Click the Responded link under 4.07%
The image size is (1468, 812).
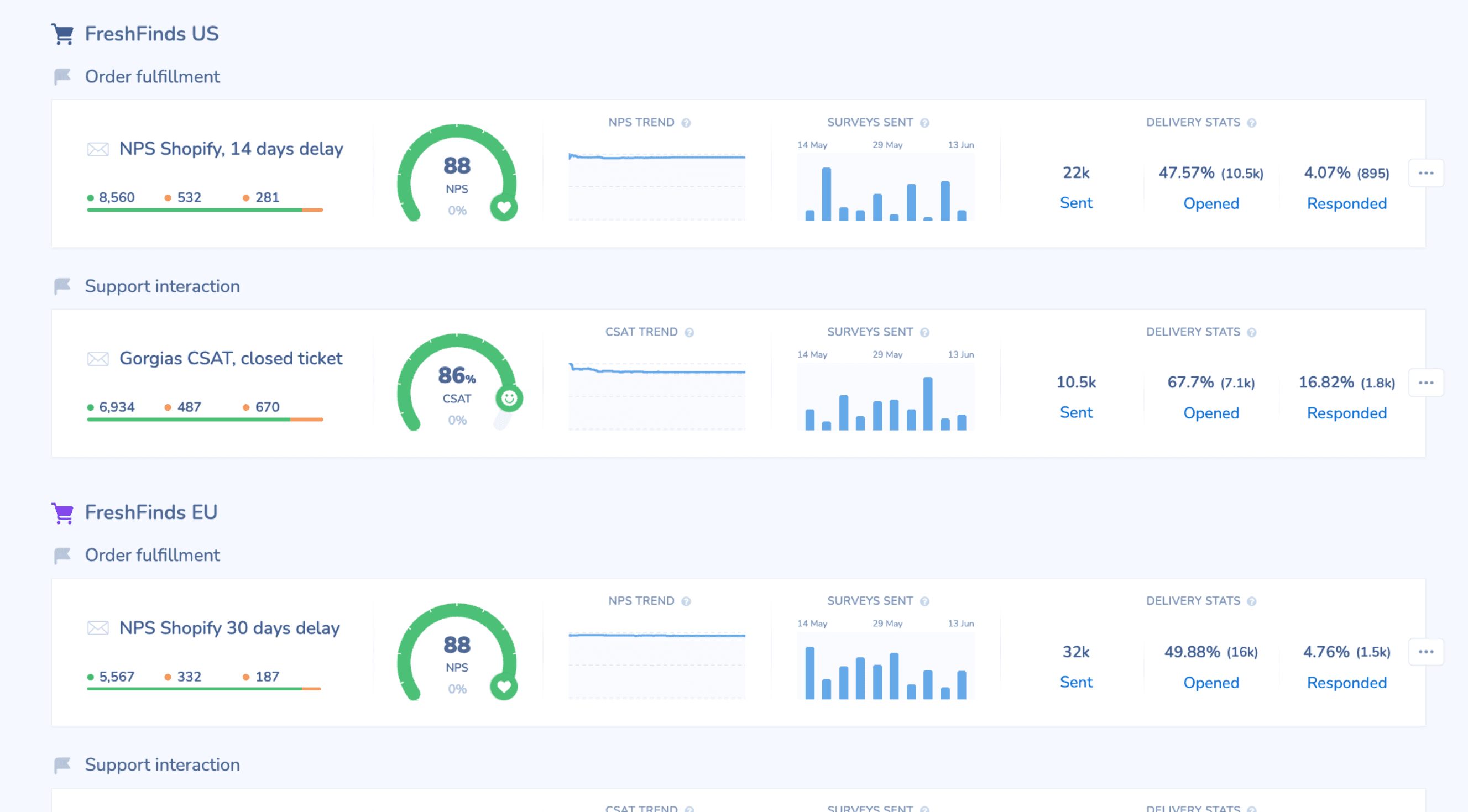[1346, 203]
